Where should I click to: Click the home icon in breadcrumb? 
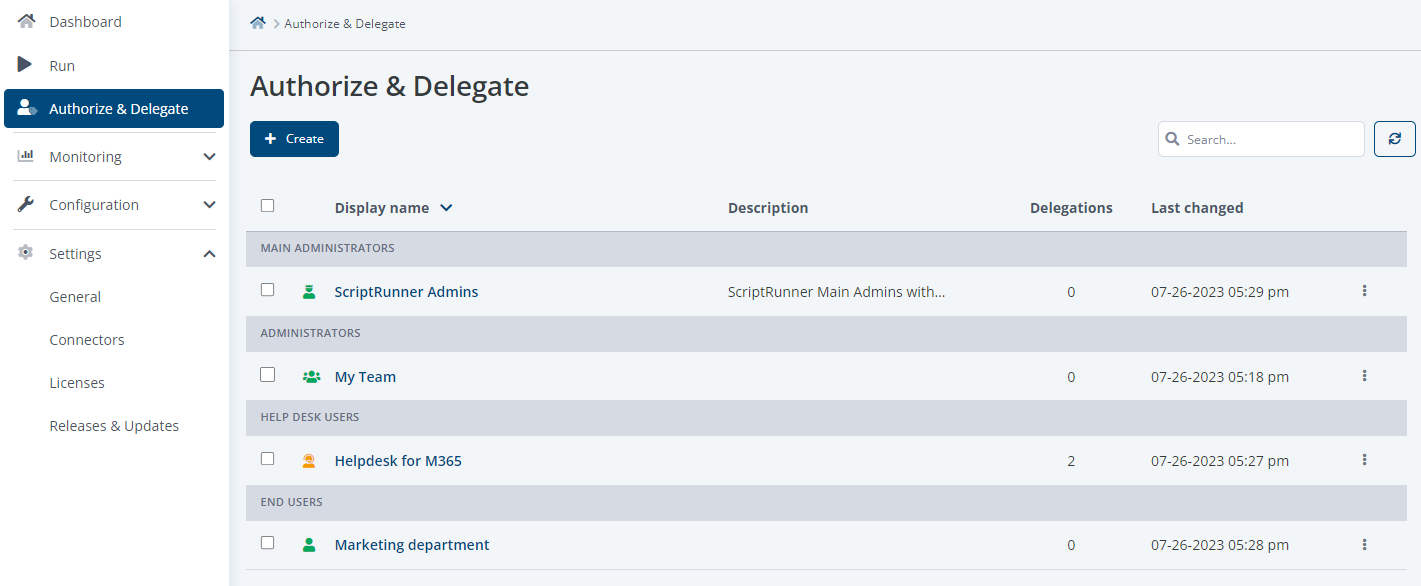258,23
